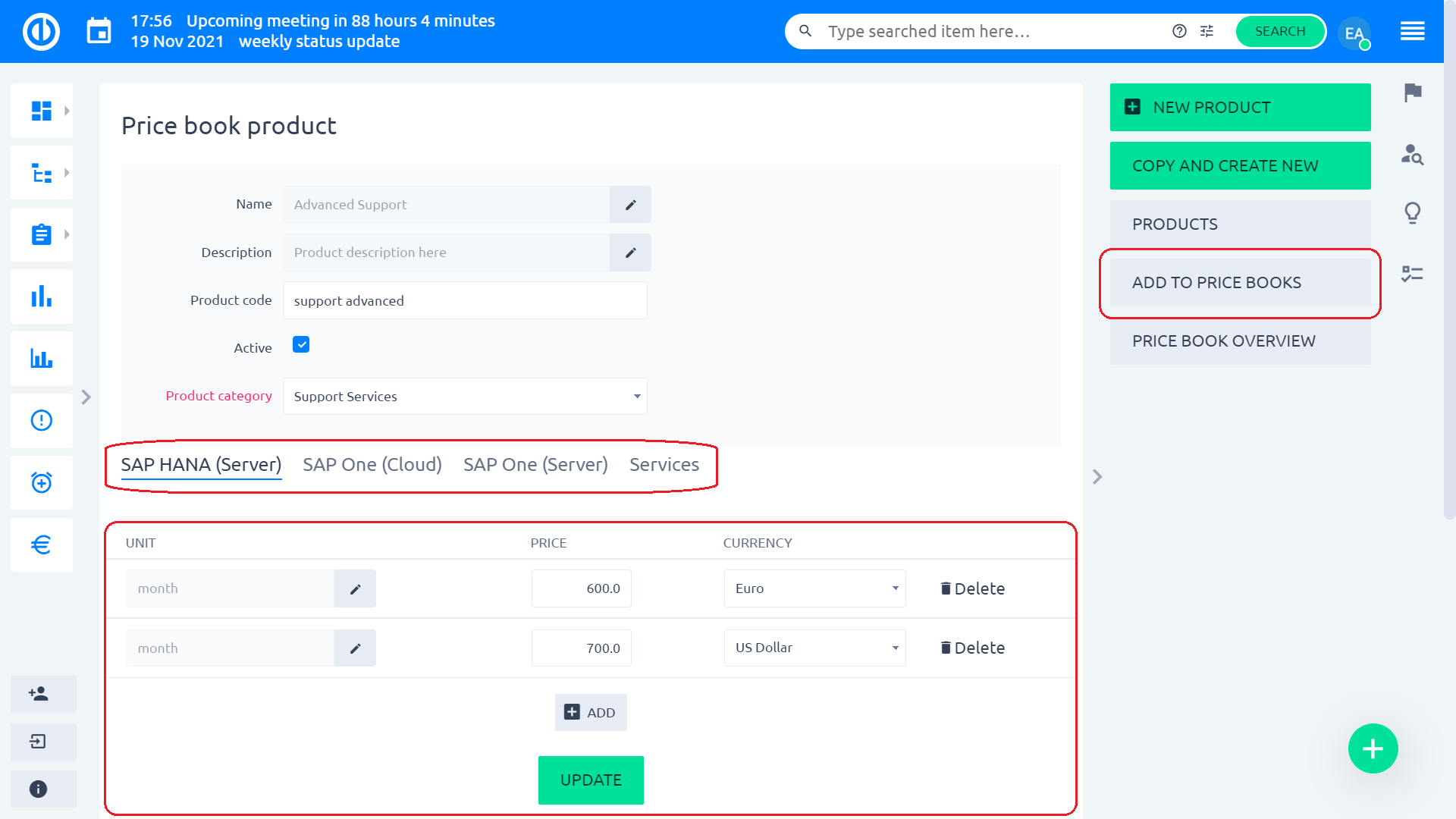Screen dimensions: 1456x819
Task: Open the project tree sidebar icon
Action: coord(42,173)
